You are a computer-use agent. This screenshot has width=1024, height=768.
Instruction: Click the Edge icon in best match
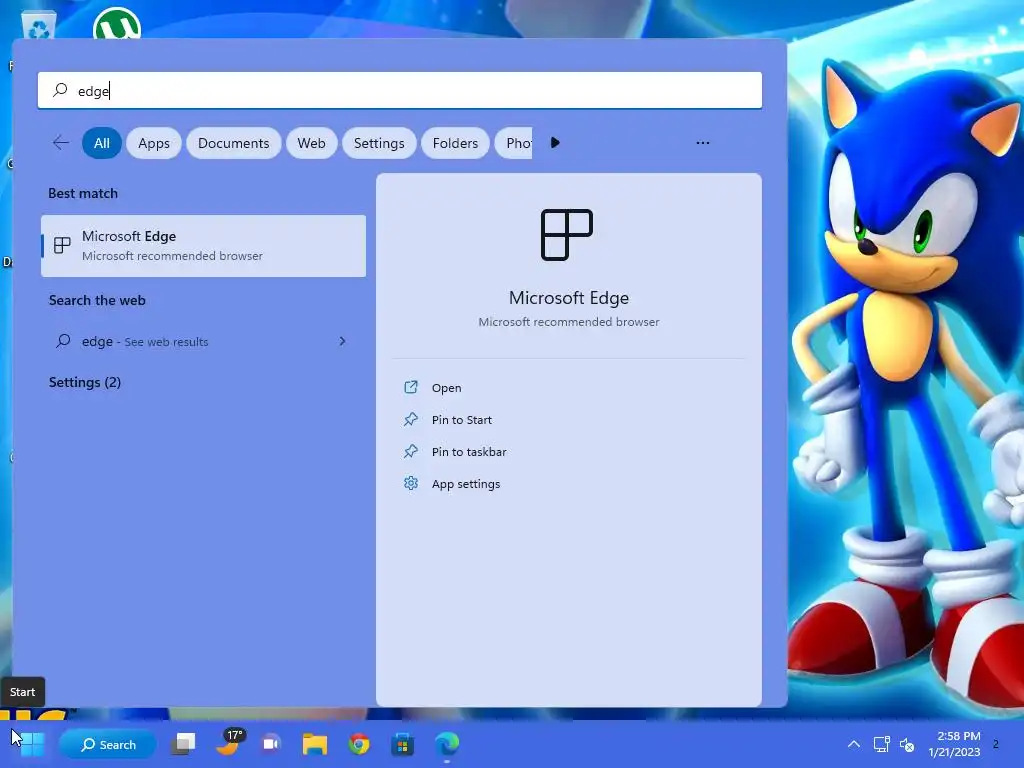click(62, 245)
